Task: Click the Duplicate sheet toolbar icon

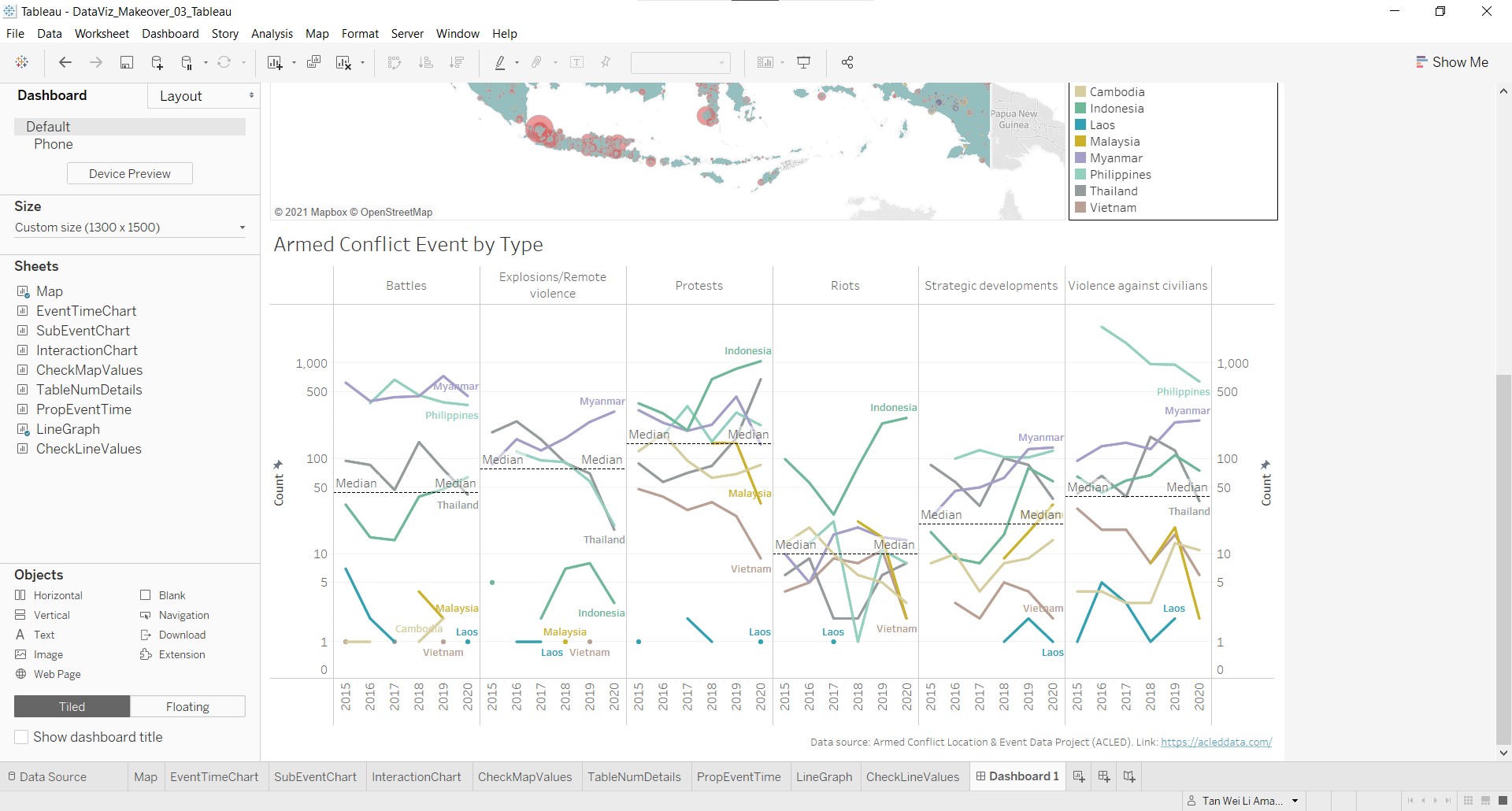Action: 313,63
